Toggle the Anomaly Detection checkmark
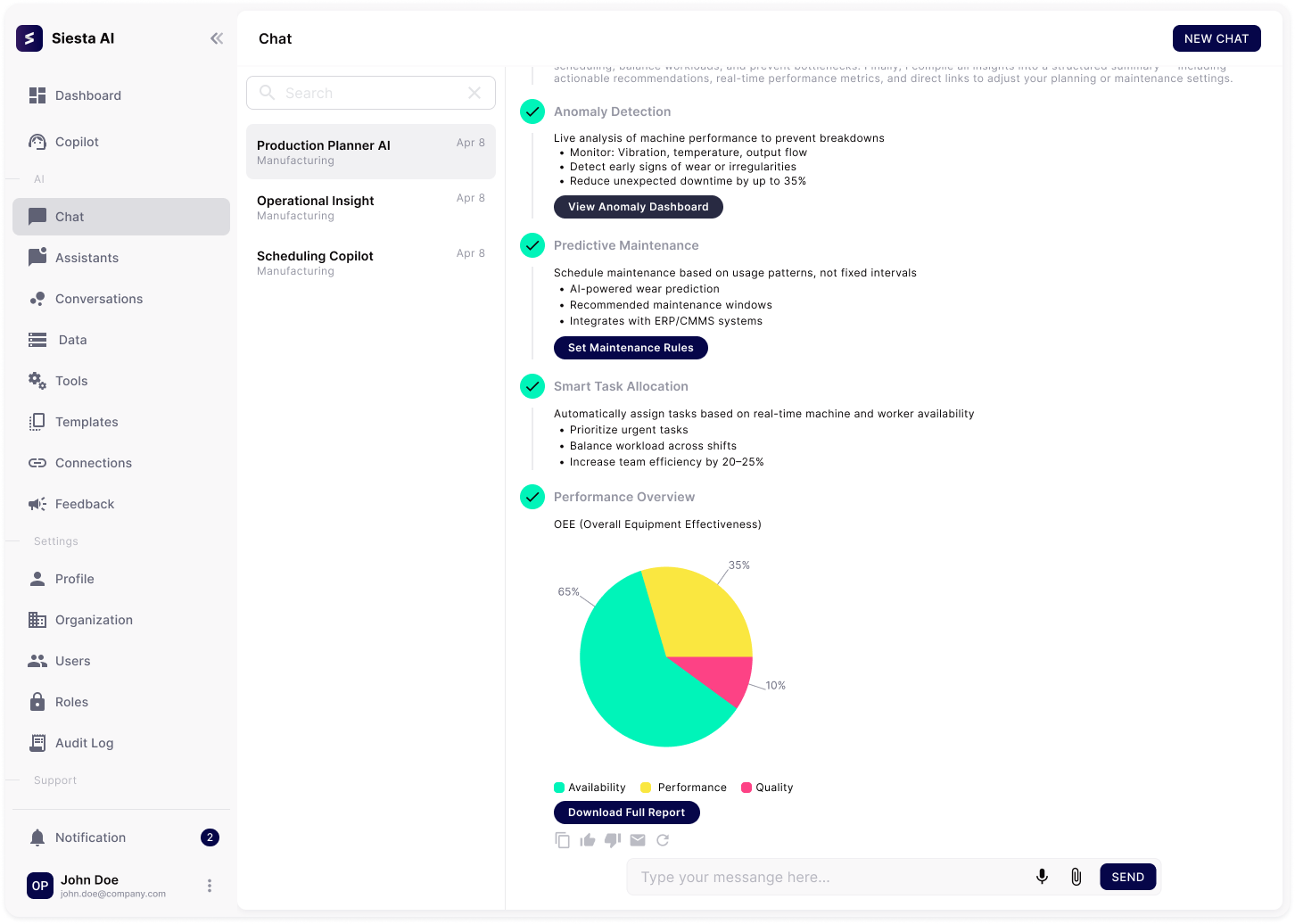Screen dimensions: 1295x924 click(x=532, y=111)
